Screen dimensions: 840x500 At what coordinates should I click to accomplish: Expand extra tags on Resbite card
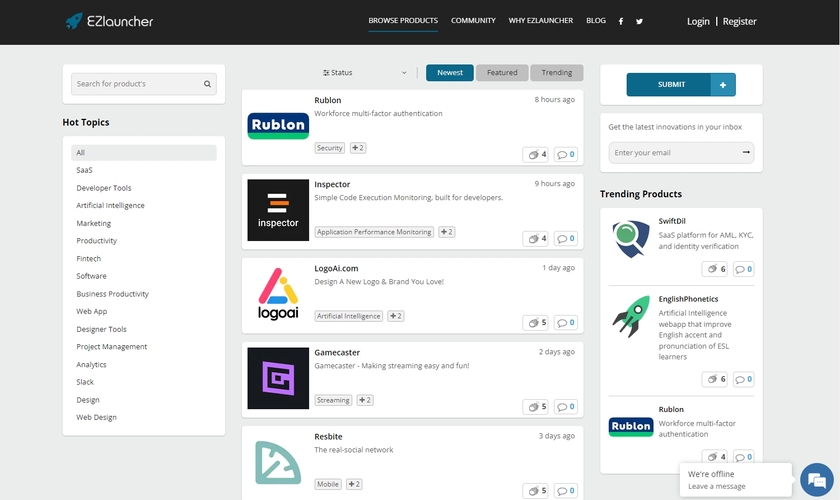coord(354,484)
